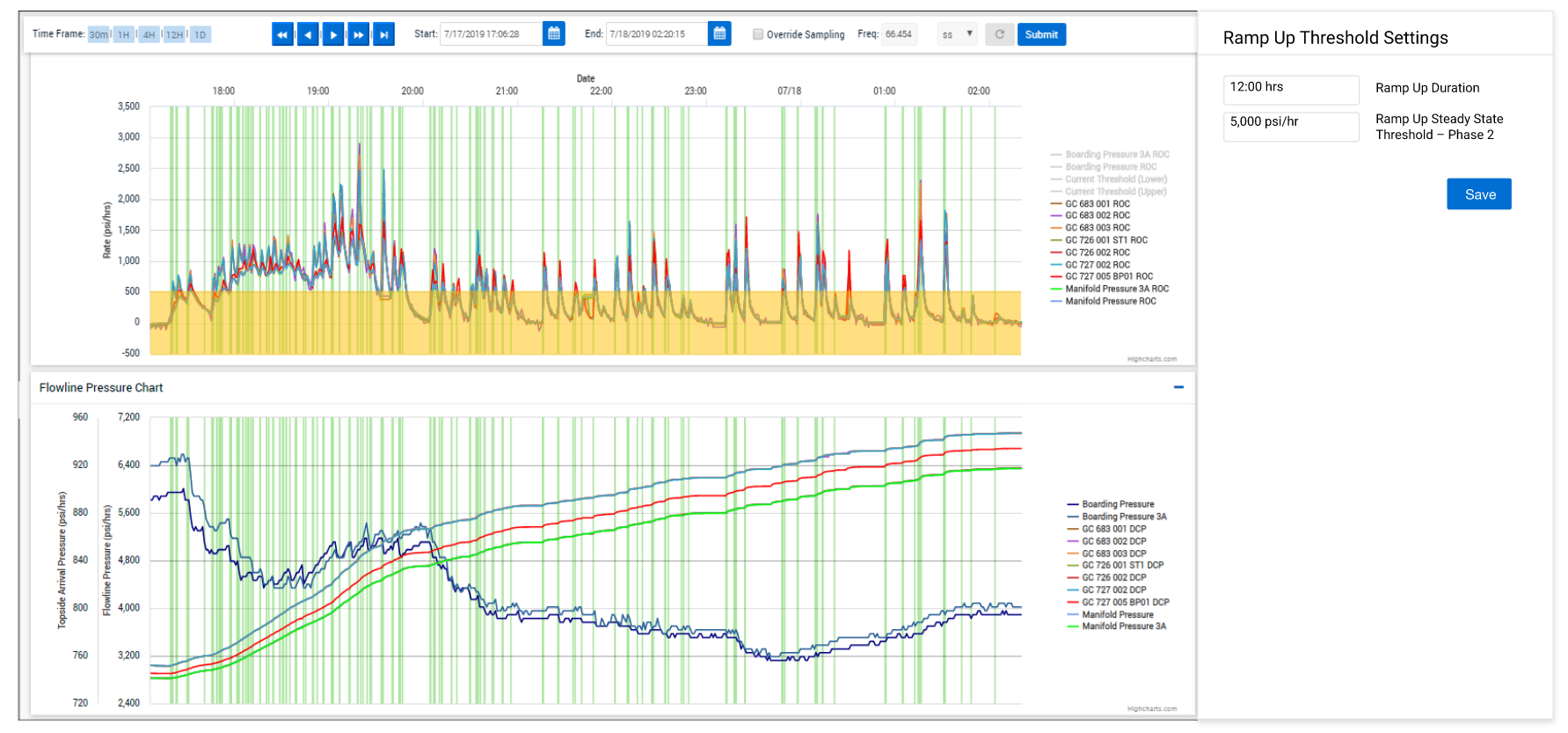This screenshot has height=733, width=1568.
Task: Save the ramp up threshold settings
Action: click(1479, 194)
